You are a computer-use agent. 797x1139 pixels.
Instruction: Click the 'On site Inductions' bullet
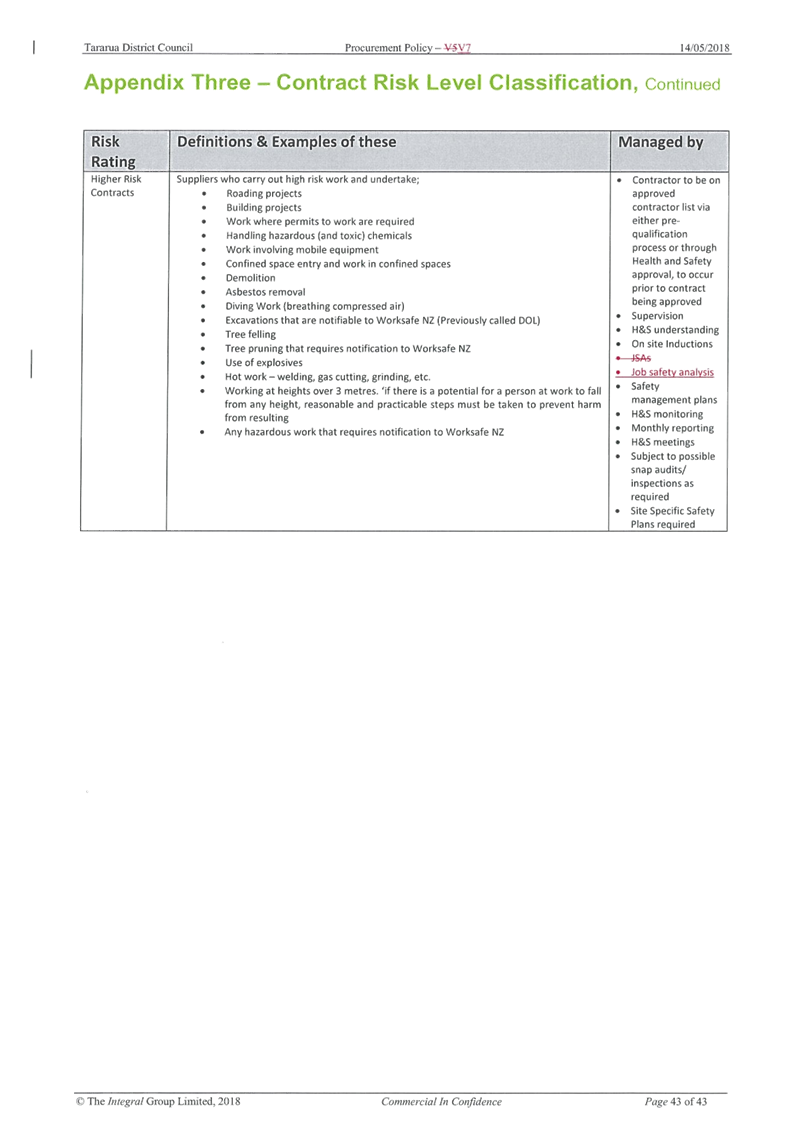tap(672, 344)
